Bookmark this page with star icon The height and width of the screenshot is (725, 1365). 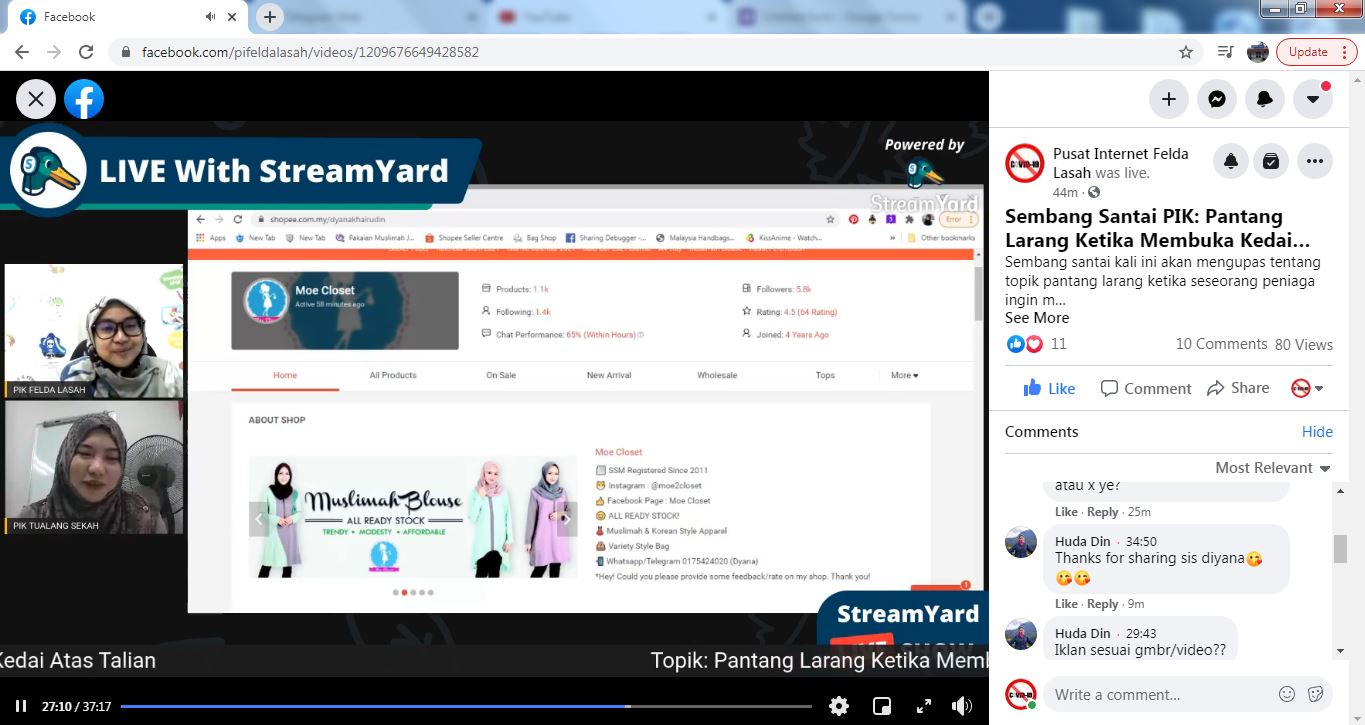(1186, 52)
